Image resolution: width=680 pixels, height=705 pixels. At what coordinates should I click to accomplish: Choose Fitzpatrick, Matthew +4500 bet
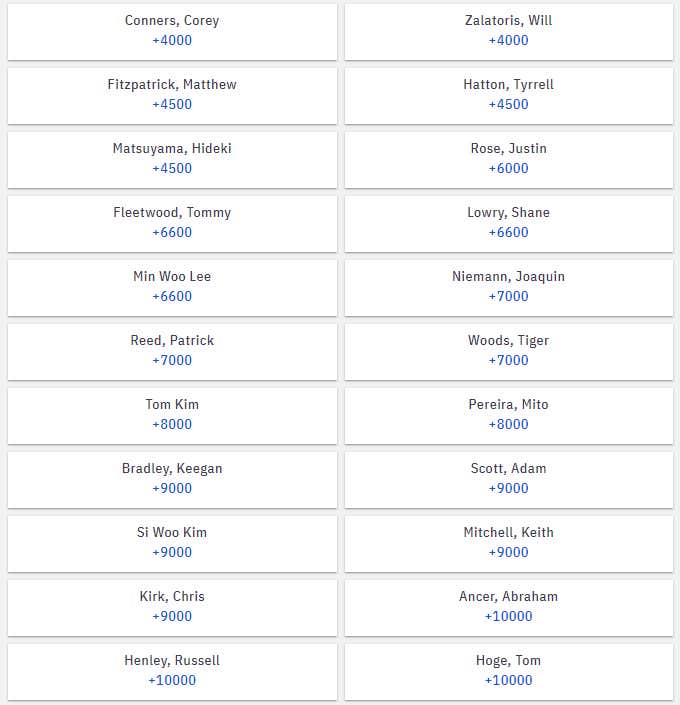pos(172,96)
